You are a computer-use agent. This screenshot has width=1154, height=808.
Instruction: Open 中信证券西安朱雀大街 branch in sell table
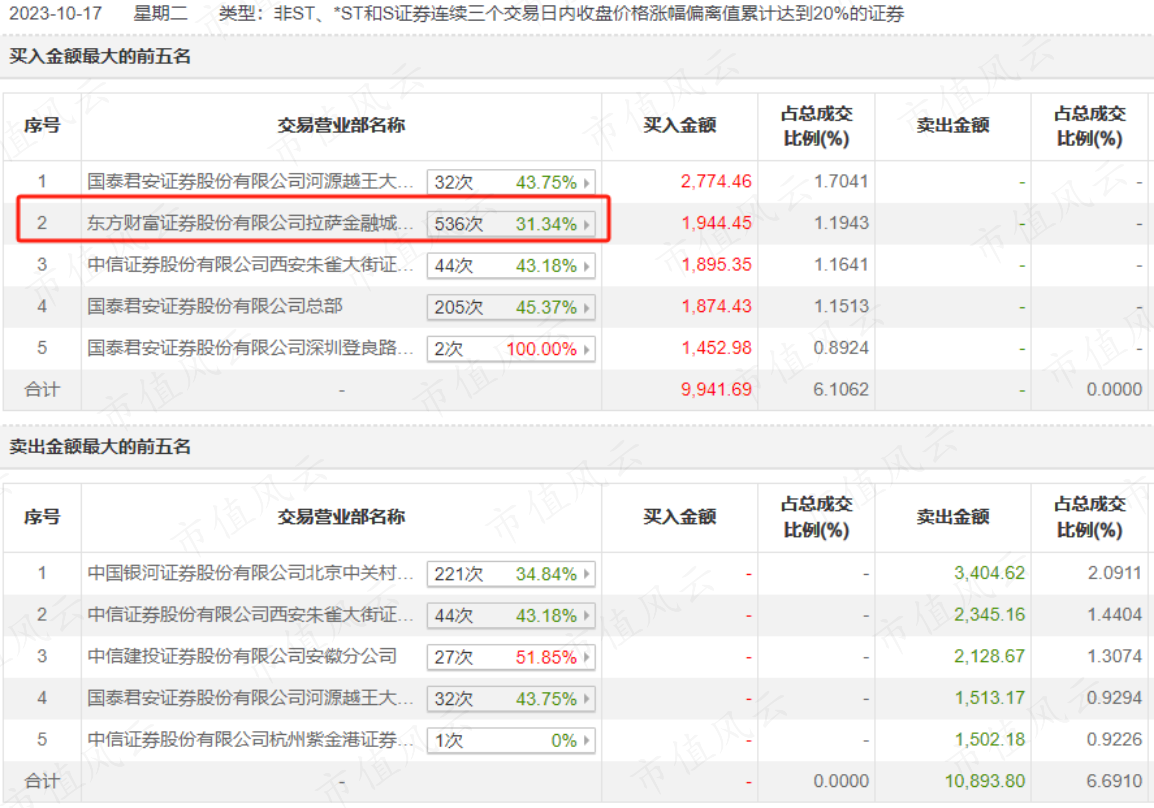(250, 614)
